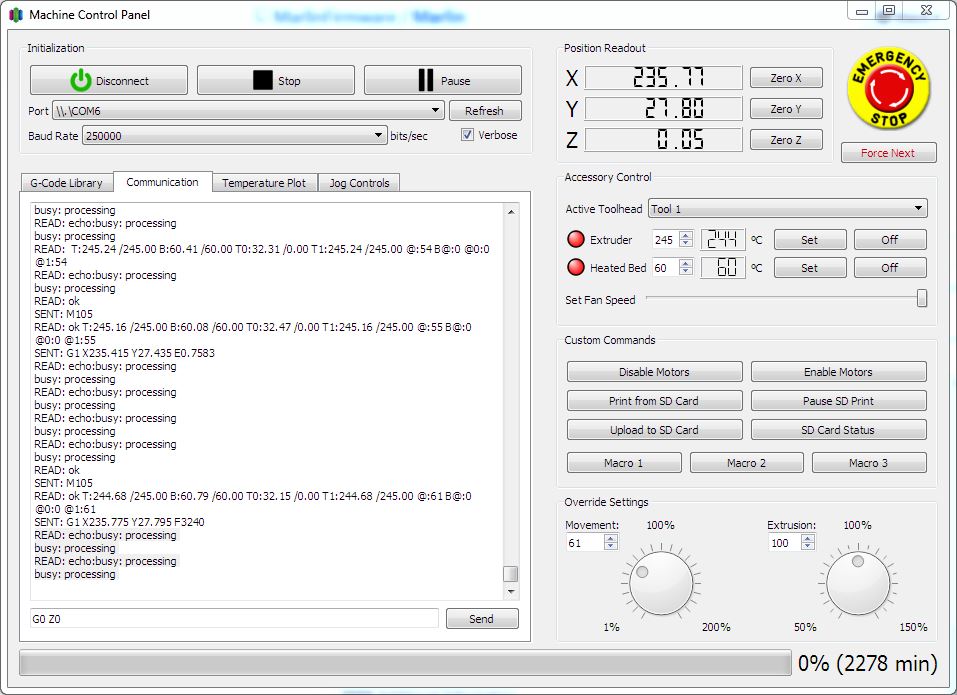
Task: Click the Extrusion override knob
Action: coord(858,583)
